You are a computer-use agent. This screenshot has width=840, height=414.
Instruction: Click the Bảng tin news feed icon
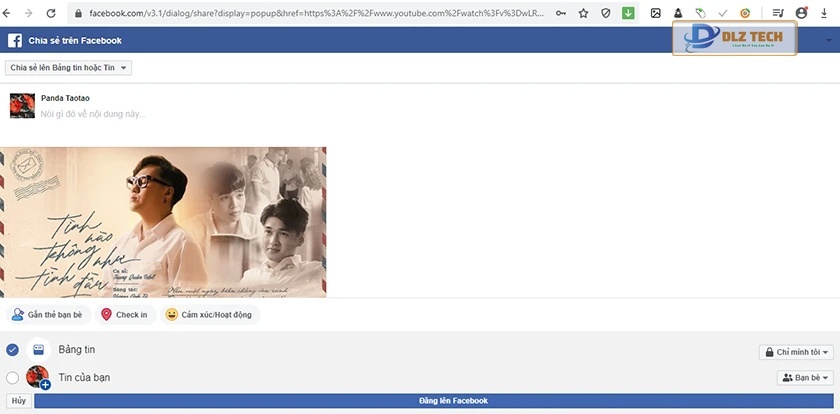pyautogui.click(x=39, y=350)
